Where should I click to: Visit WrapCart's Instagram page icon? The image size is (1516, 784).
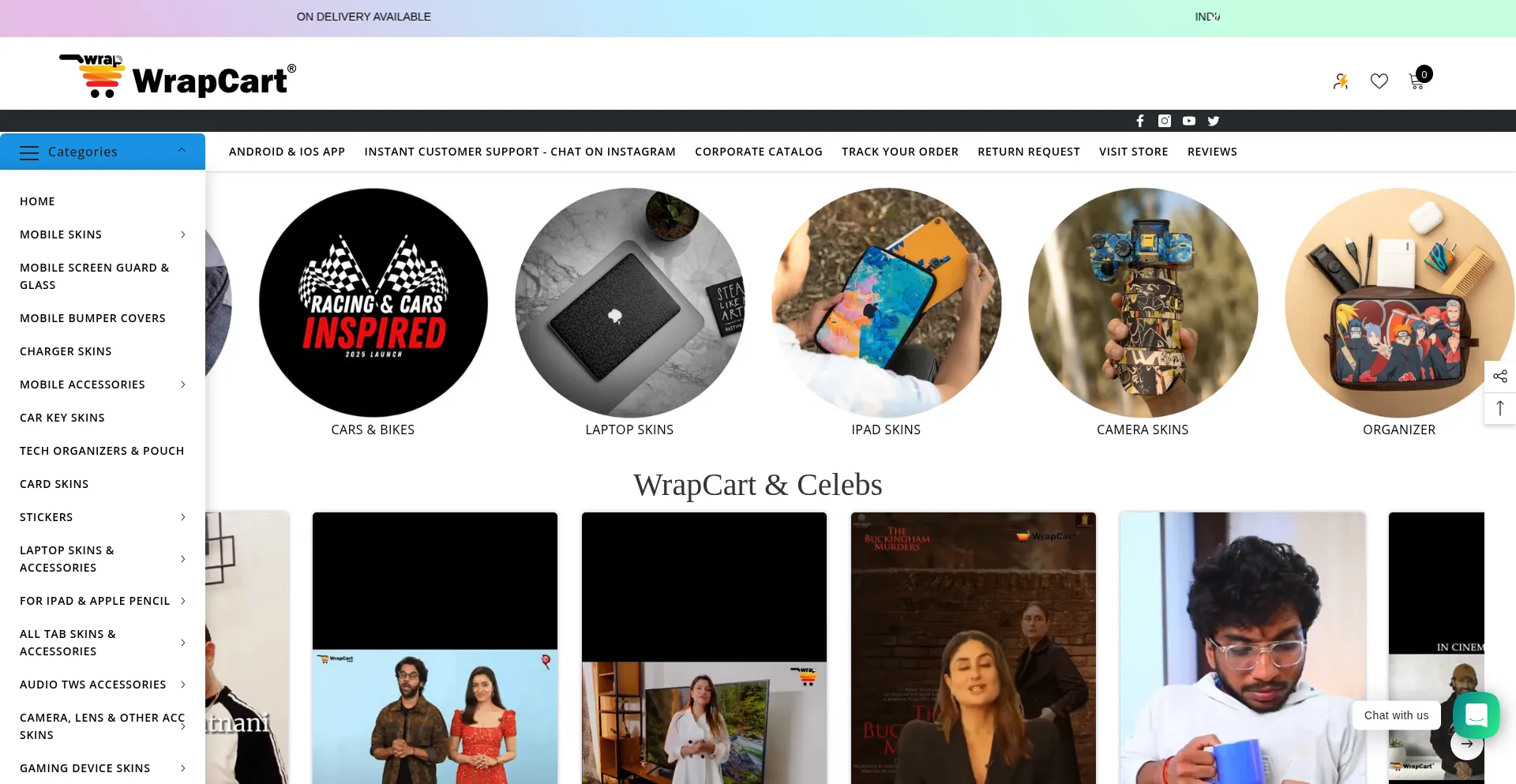(x=1164, y=120)
